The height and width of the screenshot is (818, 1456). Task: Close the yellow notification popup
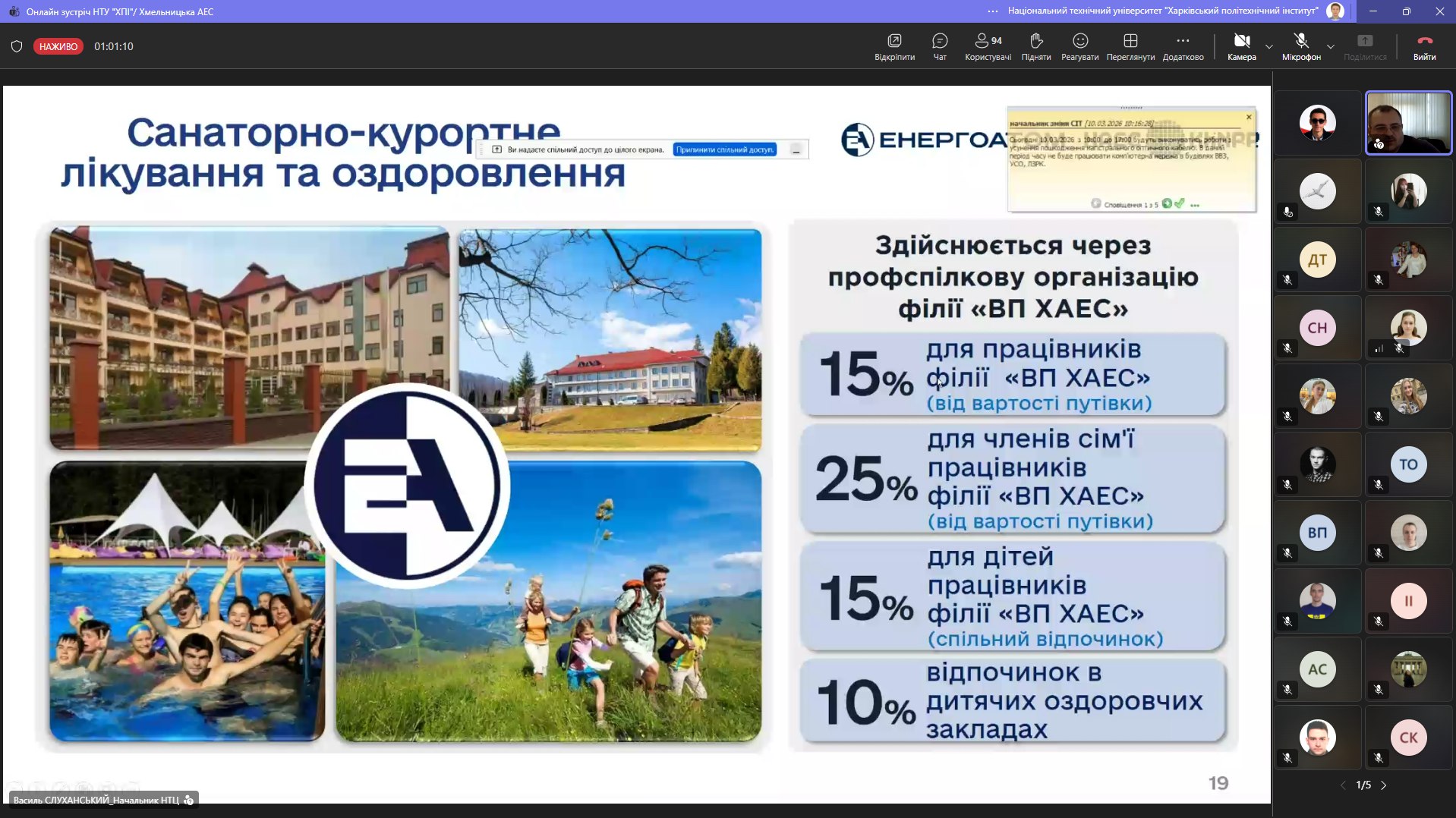[1249, 117]
